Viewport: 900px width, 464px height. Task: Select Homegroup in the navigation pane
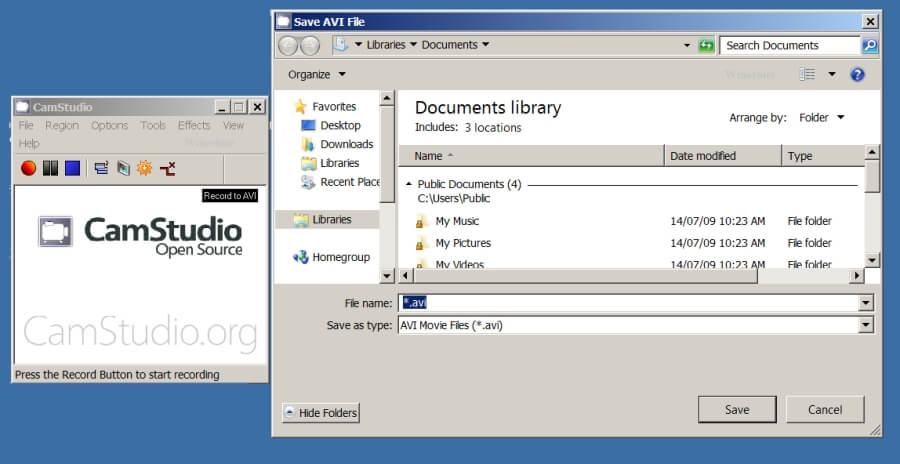pyautogui.click(x=341, y=257)
